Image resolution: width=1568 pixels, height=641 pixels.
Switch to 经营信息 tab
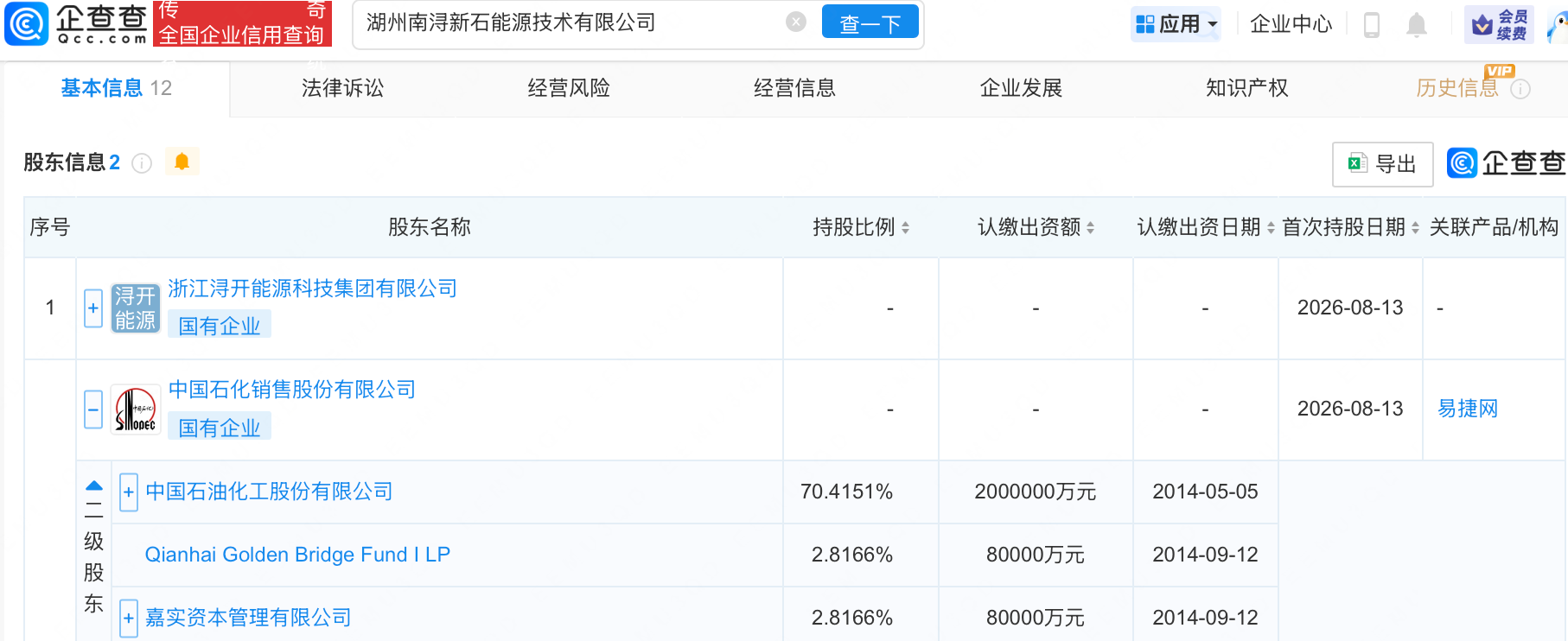coord(794,88)
